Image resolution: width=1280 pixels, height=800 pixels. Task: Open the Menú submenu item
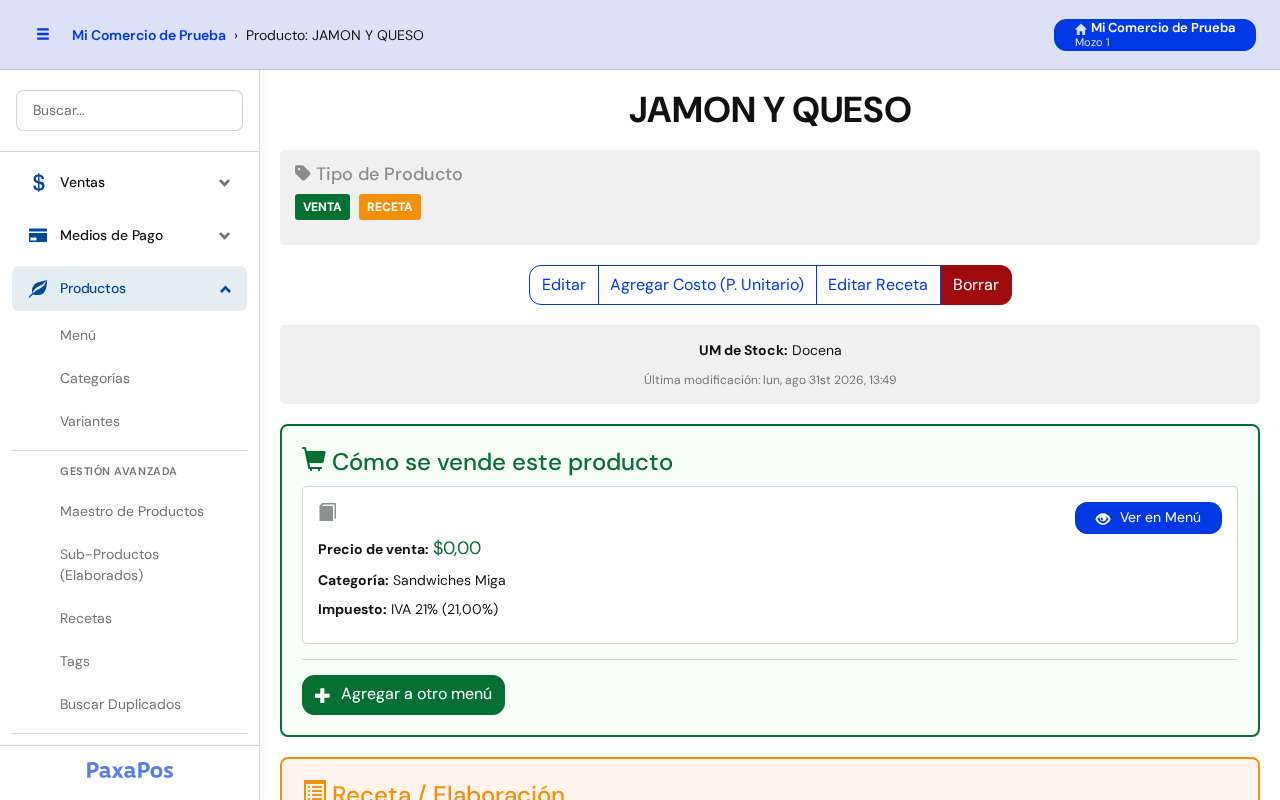[x=78, y=335]
